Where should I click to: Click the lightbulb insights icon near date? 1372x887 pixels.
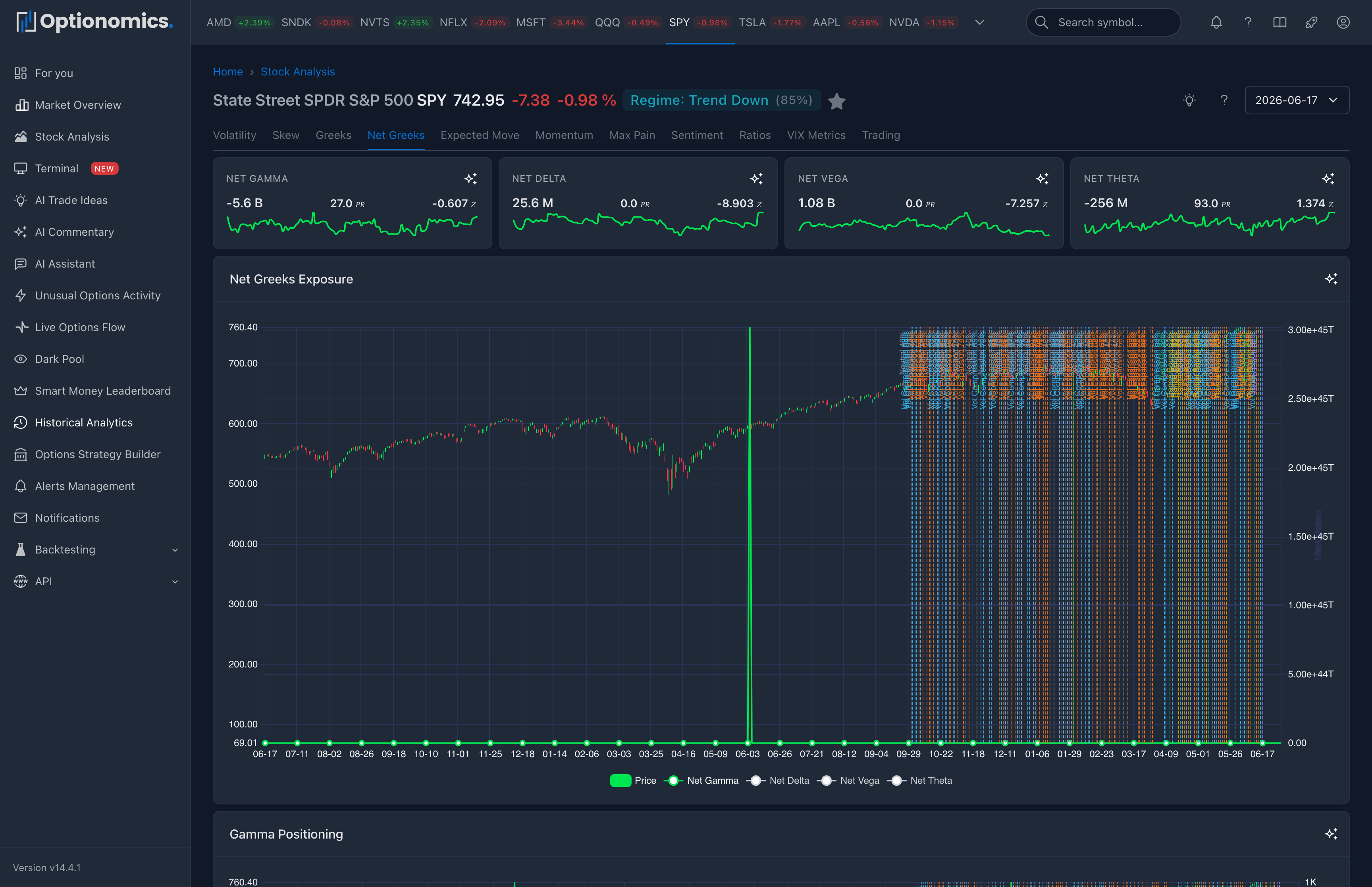point(1189,100)
